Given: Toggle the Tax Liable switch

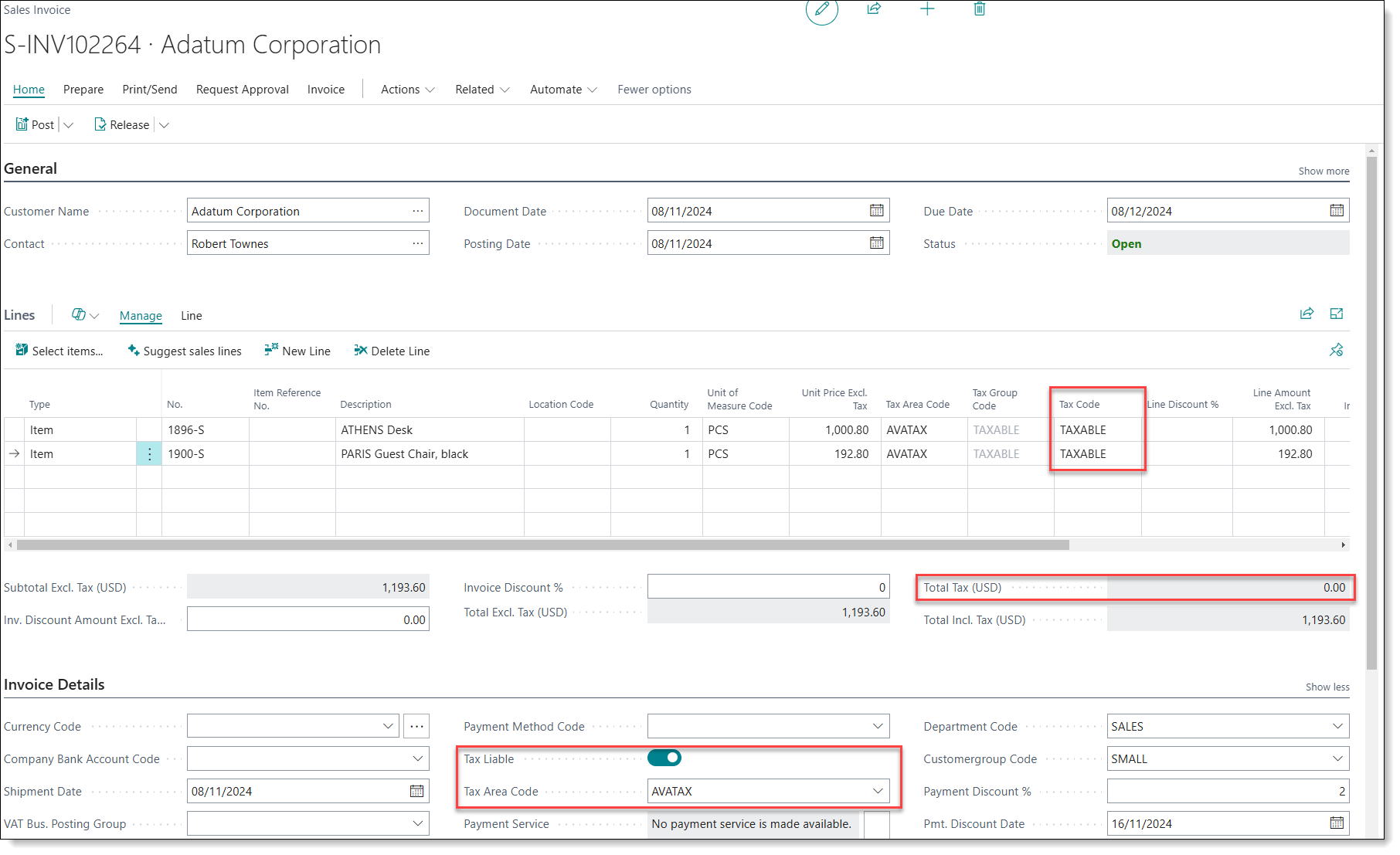Looking at the screenshot, I should click(x=664, y=758).
